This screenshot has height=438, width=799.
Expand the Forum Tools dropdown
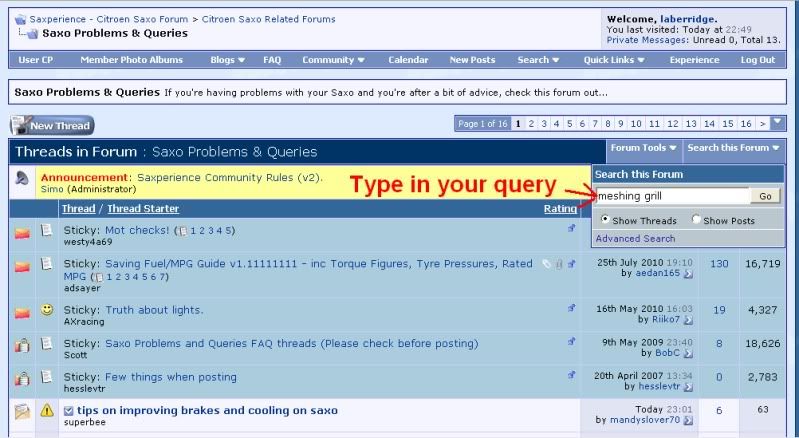tap(644, 148)
